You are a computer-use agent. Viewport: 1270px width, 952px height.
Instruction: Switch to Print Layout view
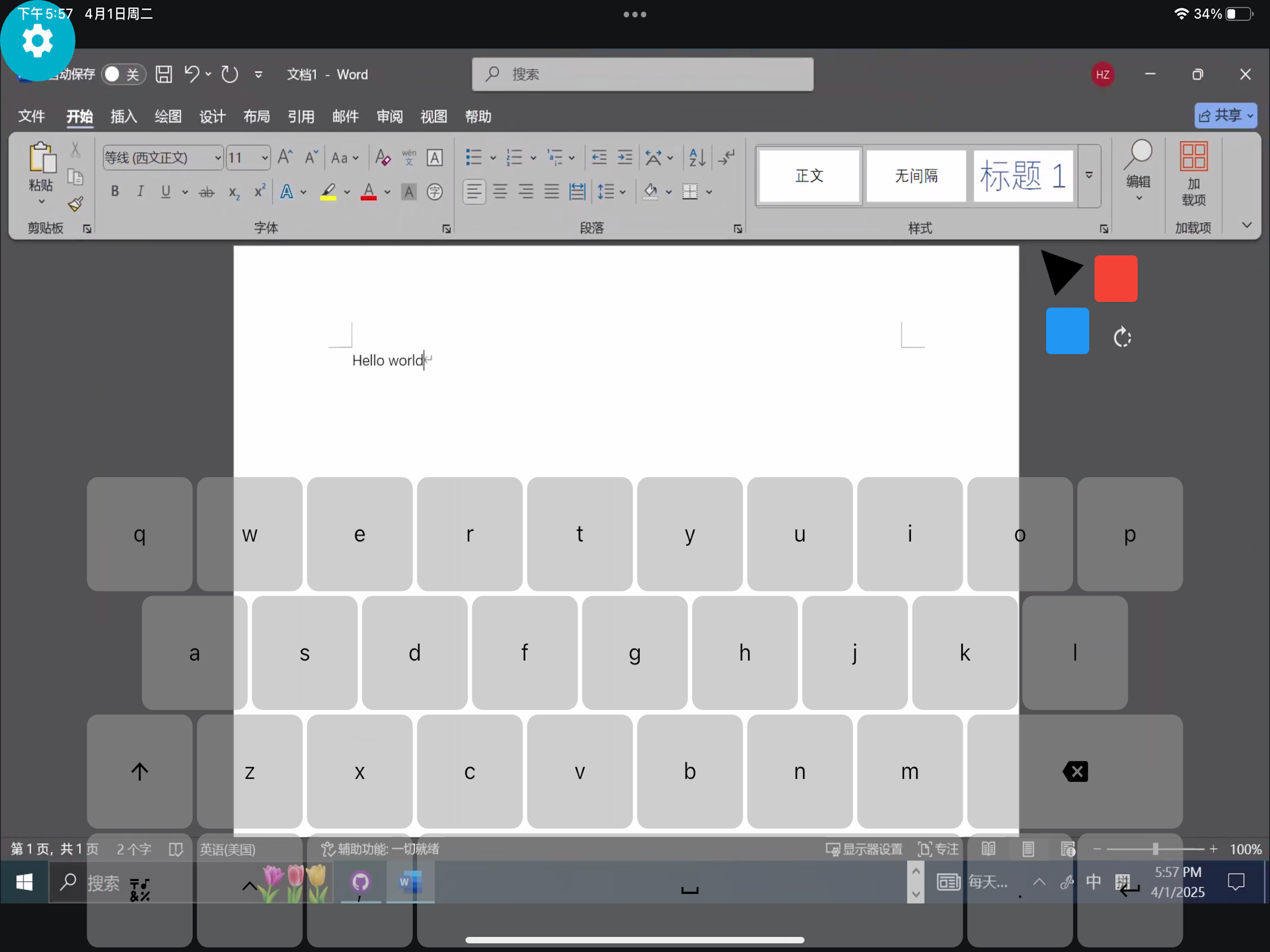coord(1028,849)
